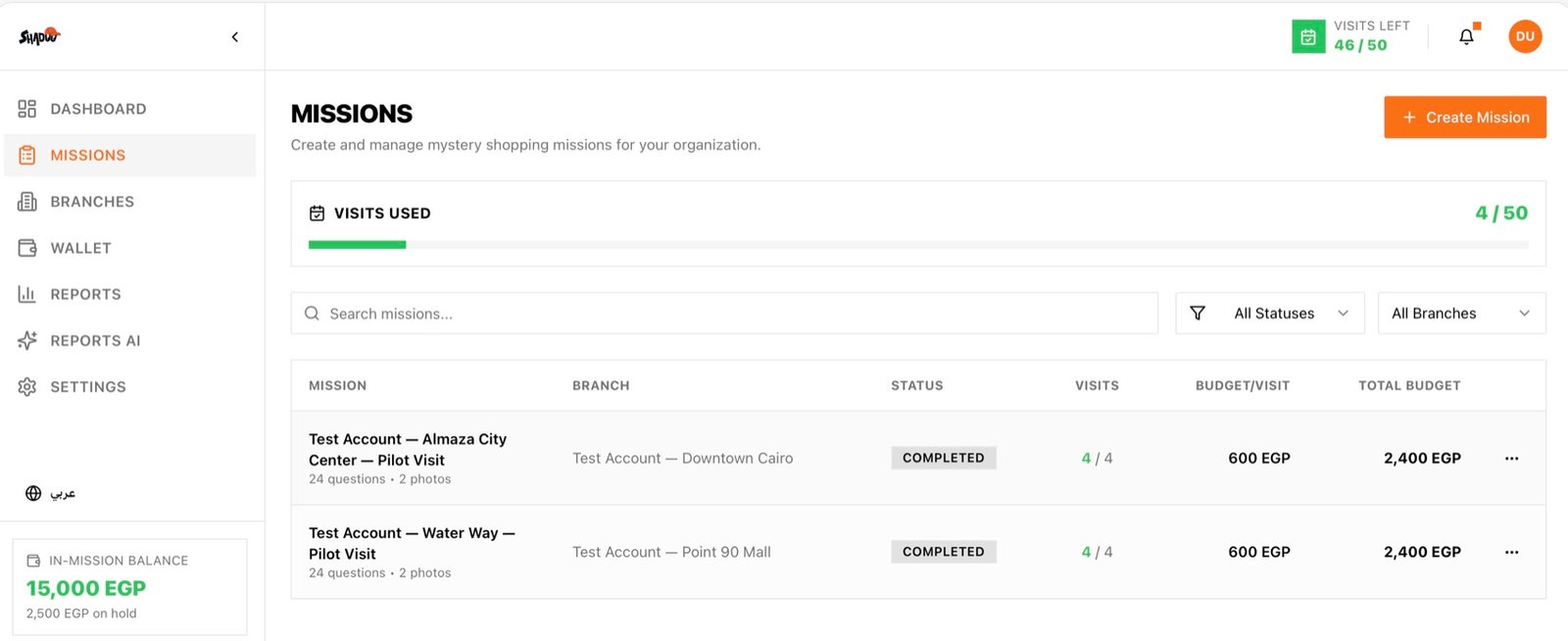Expand the All Statuses dropdown

1270,314
